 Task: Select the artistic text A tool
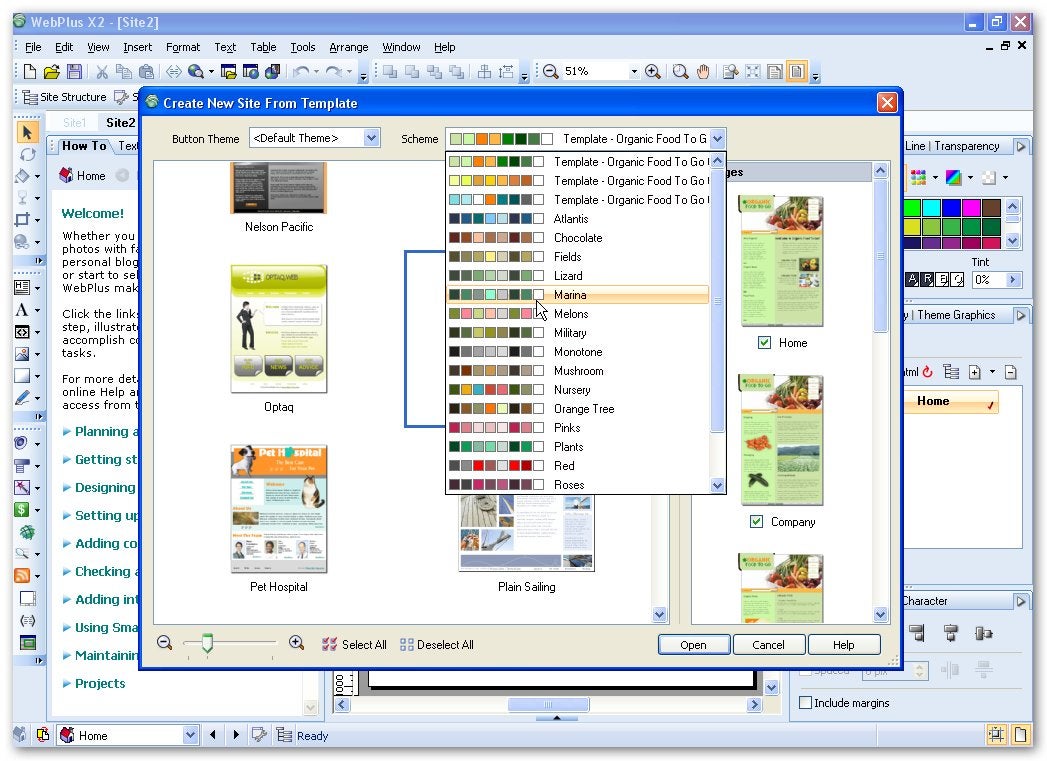click(22, 310)
